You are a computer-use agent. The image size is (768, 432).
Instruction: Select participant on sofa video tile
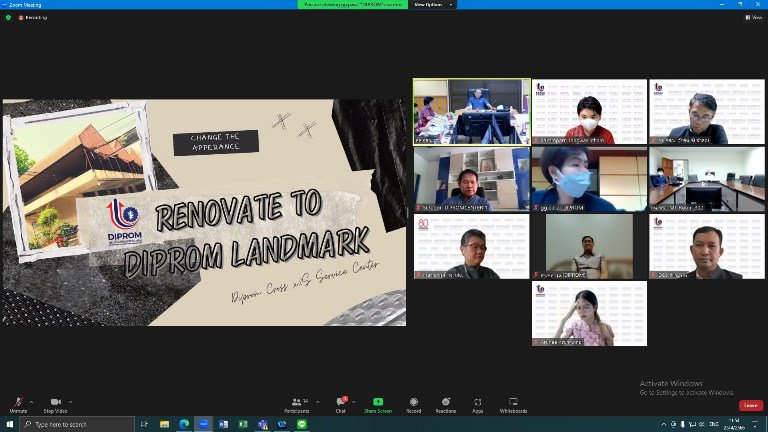(x=589, y=246)
